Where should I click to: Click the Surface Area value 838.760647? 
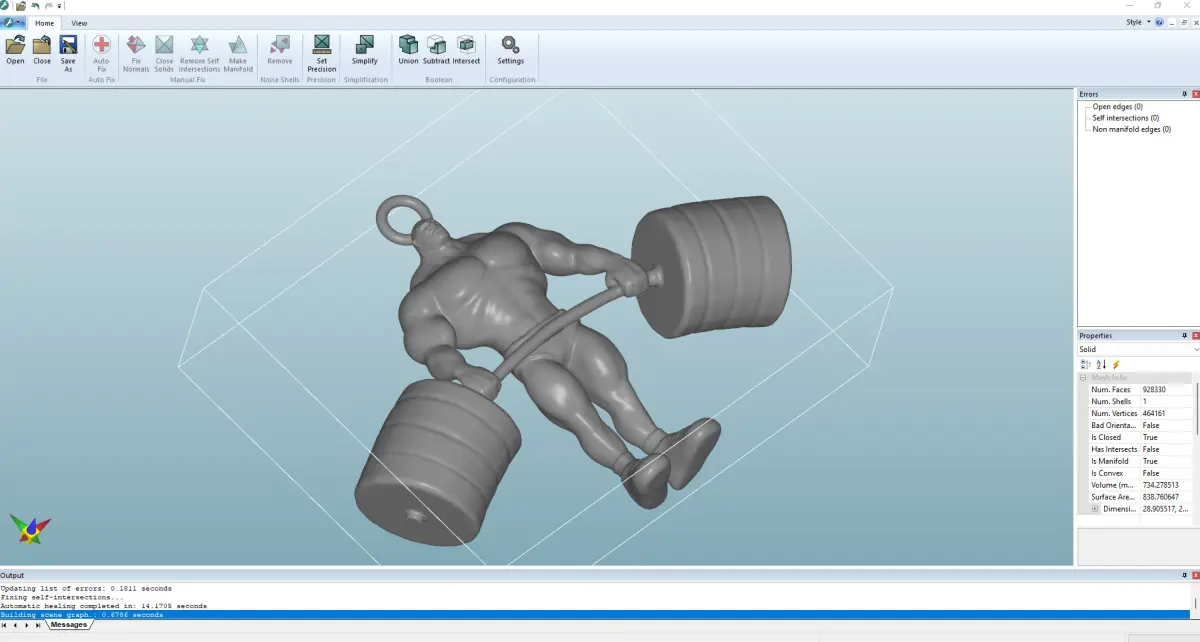[1160, 497]
